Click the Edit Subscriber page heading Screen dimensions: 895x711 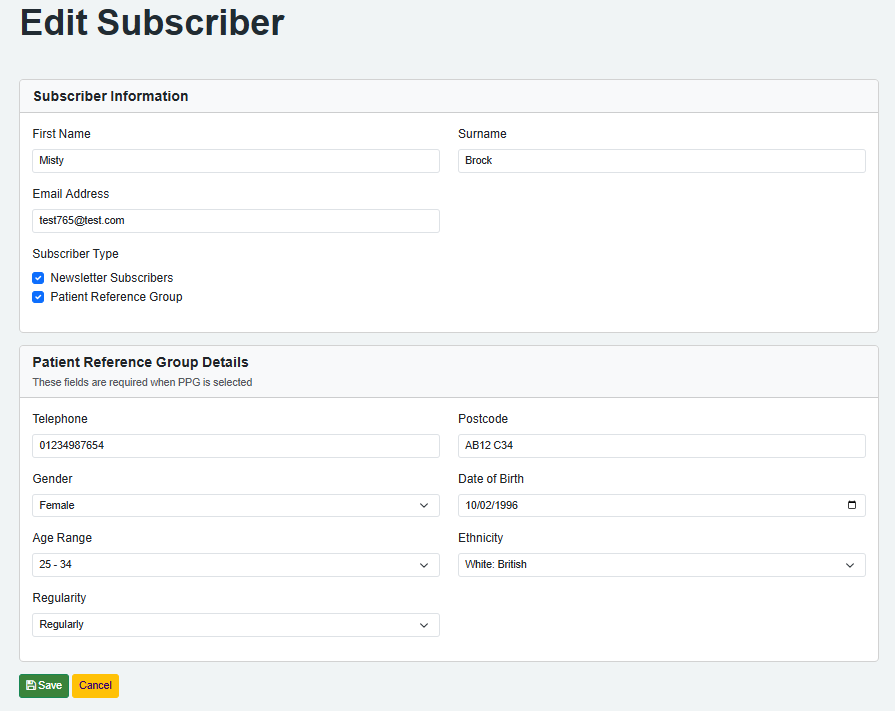pos(152,23)
